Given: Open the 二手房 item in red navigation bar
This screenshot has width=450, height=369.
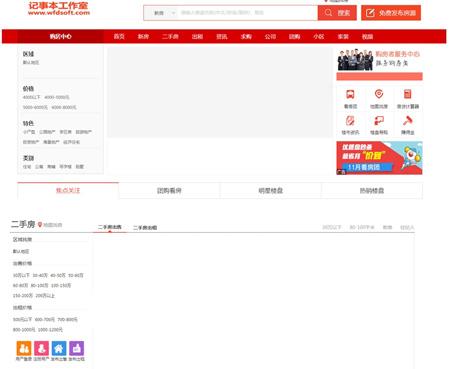Looking at the screenshot, I should [170, 36].
